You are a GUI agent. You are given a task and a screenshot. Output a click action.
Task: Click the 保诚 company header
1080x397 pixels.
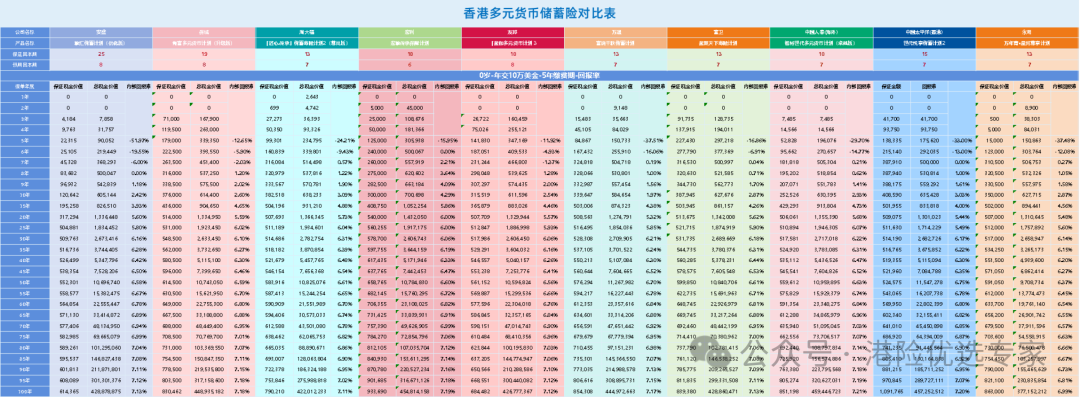pos(204,32)
